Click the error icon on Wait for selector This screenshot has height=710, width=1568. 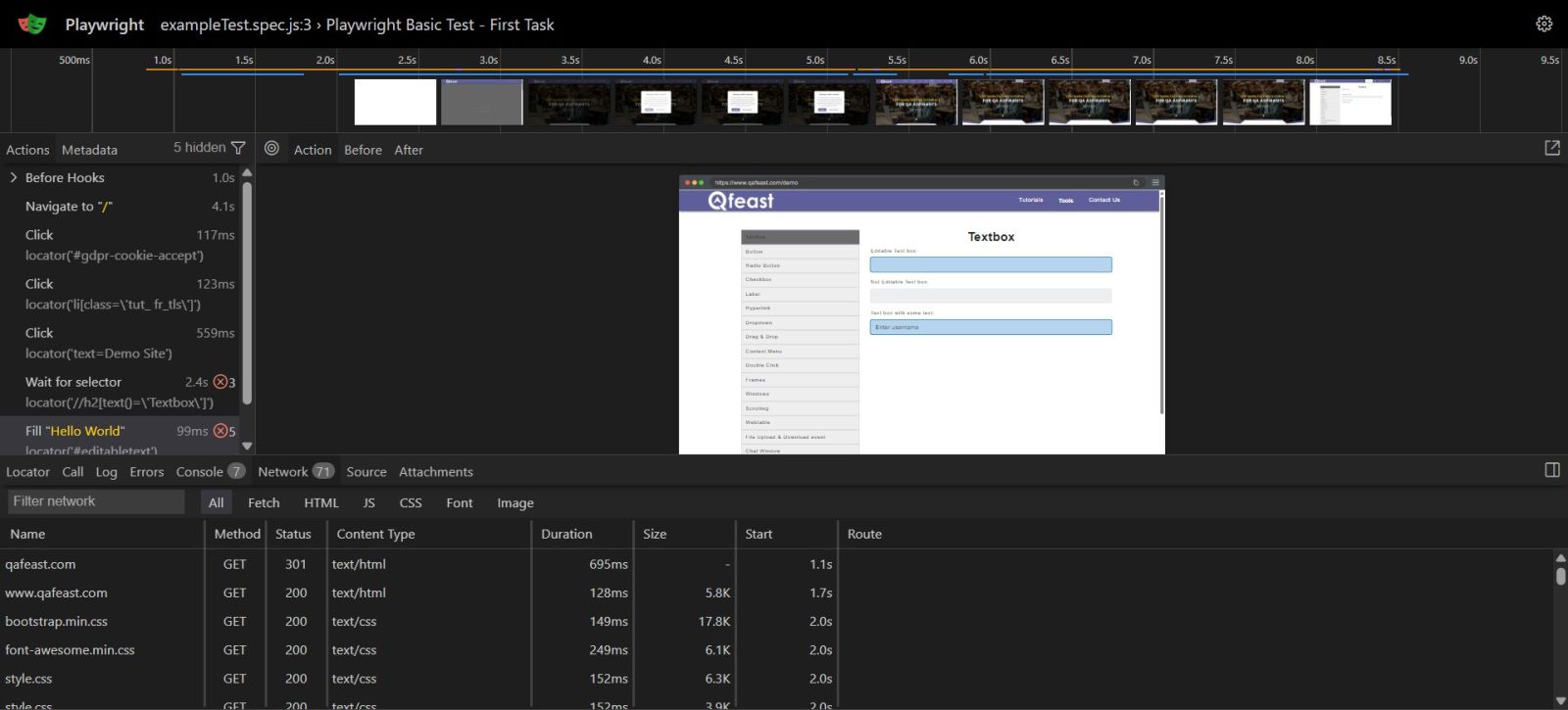pos(220,382)
